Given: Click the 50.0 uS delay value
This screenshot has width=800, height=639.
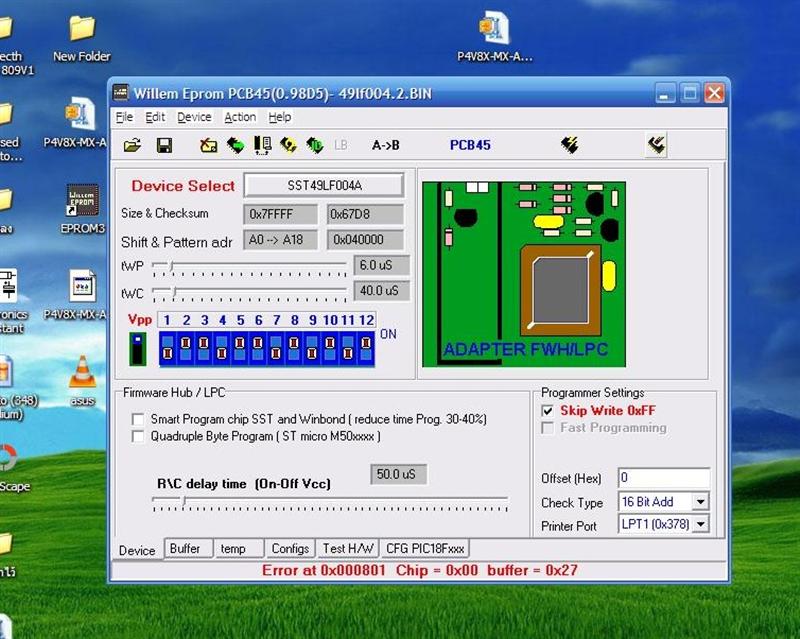Looking at the screenshot, I should pos(398,475).
